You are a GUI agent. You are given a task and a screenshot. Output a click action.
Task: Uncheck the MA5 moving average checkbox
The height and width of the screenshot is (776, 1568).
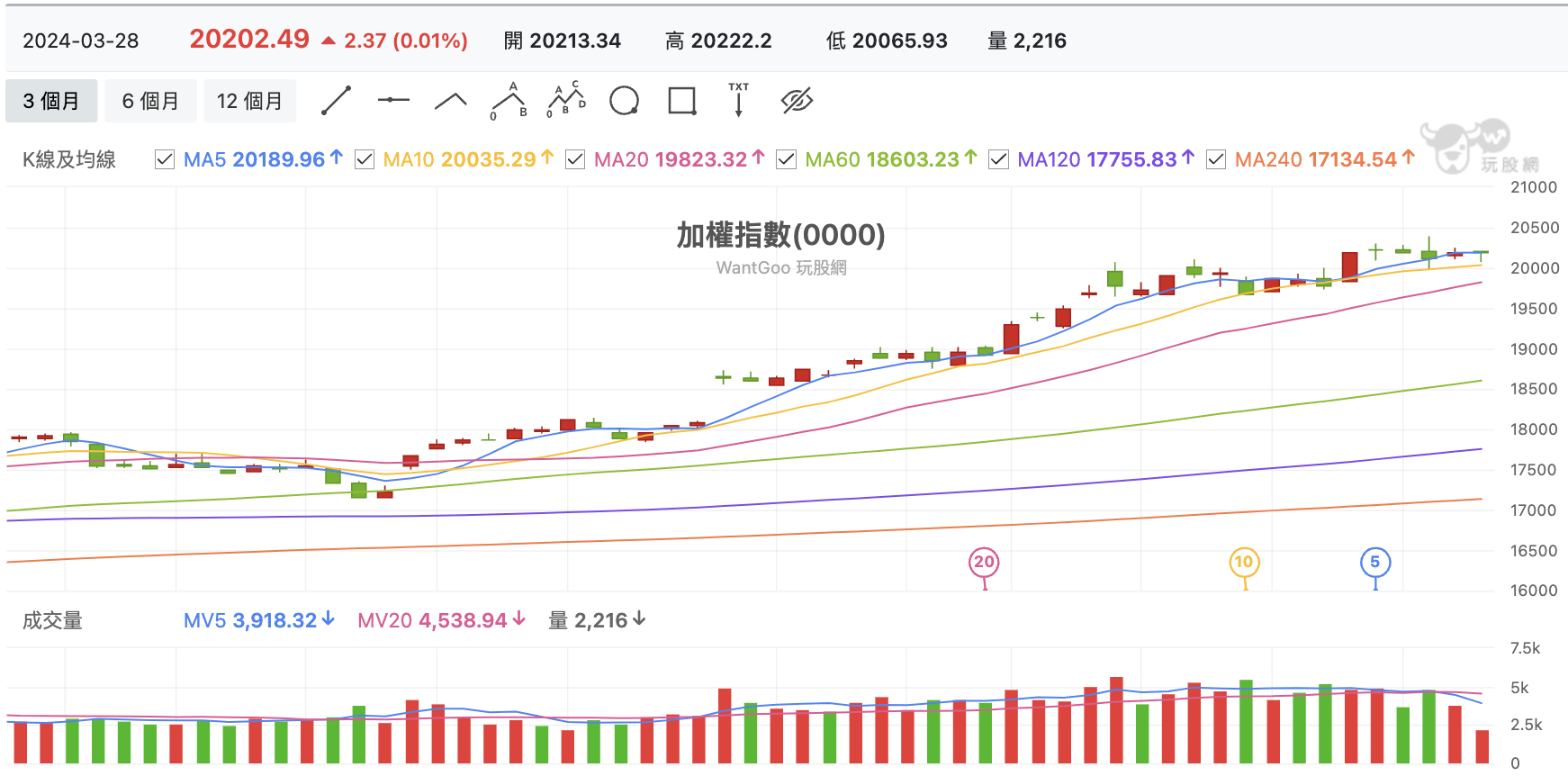(165, 159)
